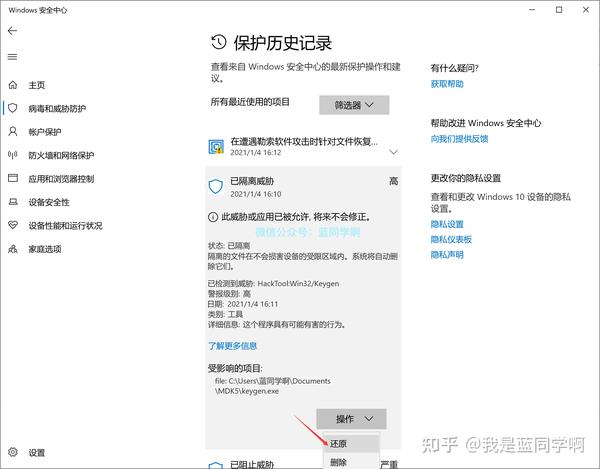Choose 还原 from the actions menu
Screen dimensions: 600x469
pos(351,443)
